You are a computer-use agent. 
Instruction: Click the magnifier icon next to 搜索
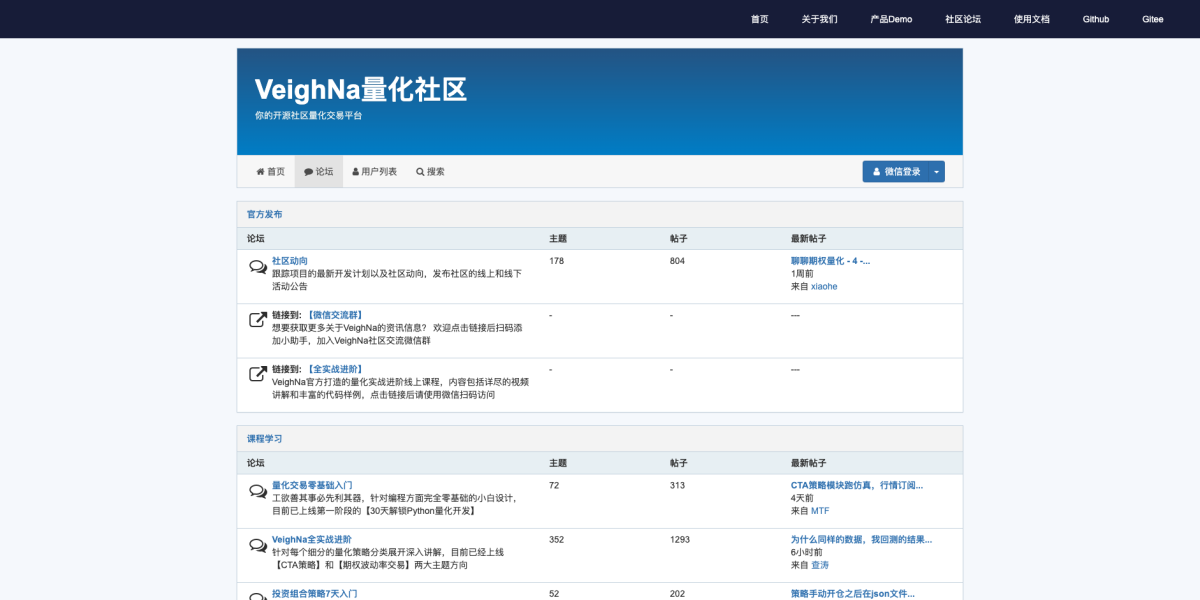point(421,171)
